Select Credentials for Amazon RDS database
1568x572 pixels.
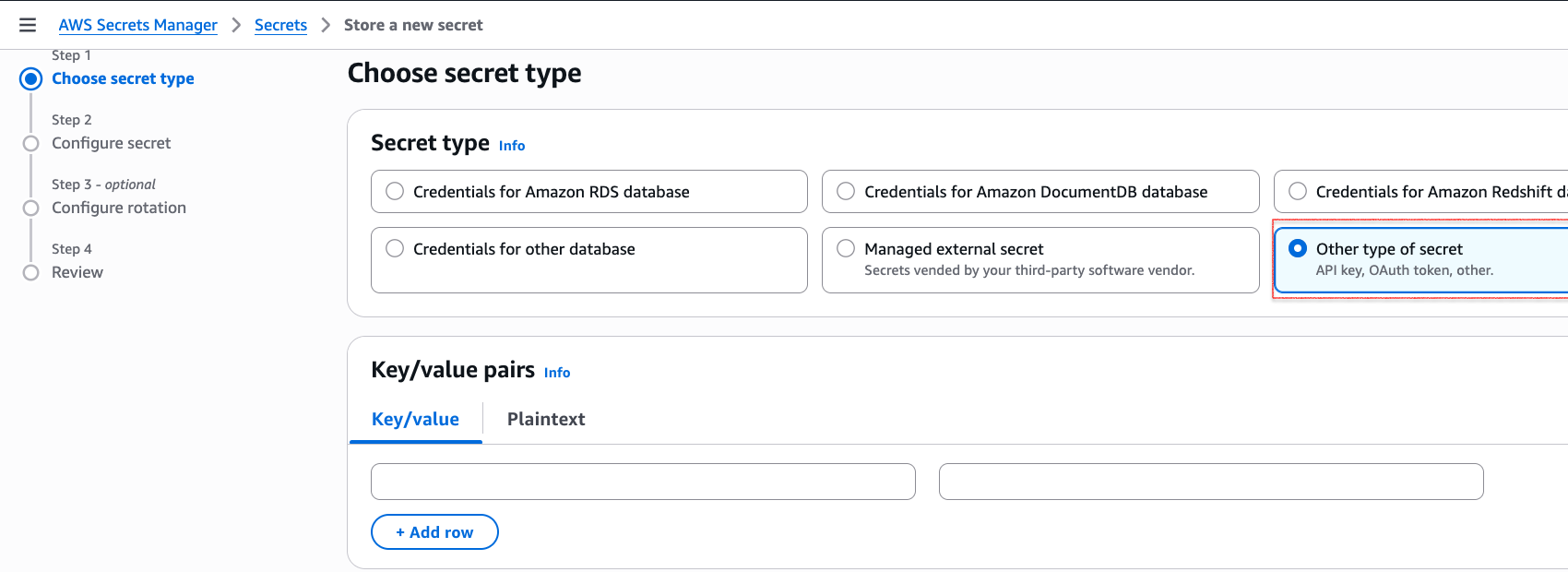pyautogui.click(x=395, y=191)
